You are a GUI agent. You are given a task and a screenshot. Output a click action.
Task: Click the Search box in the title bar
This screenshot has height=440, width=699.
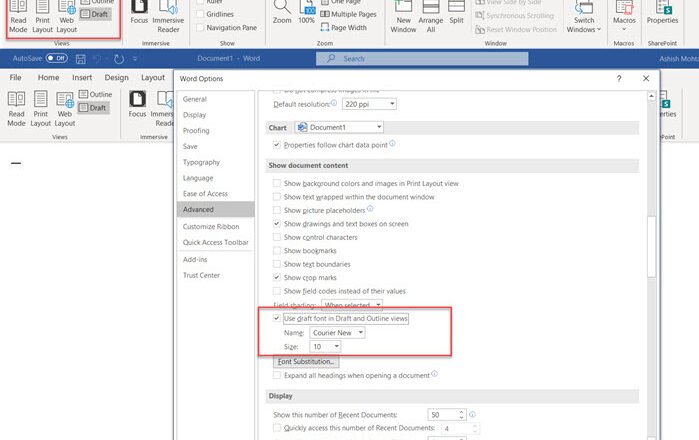click(x=422, y=59)
